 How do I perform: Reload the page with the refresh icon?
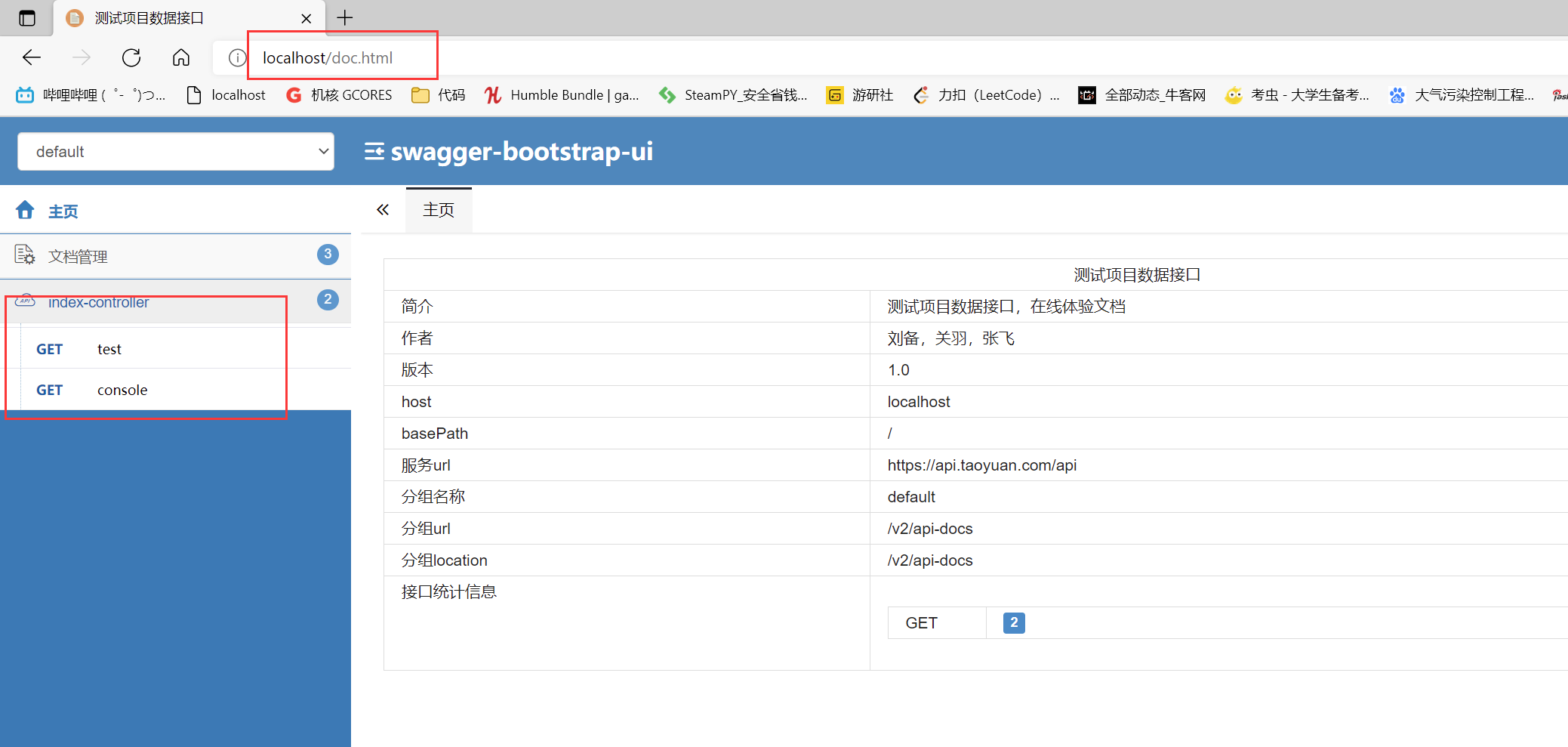(x=131, y=57)
